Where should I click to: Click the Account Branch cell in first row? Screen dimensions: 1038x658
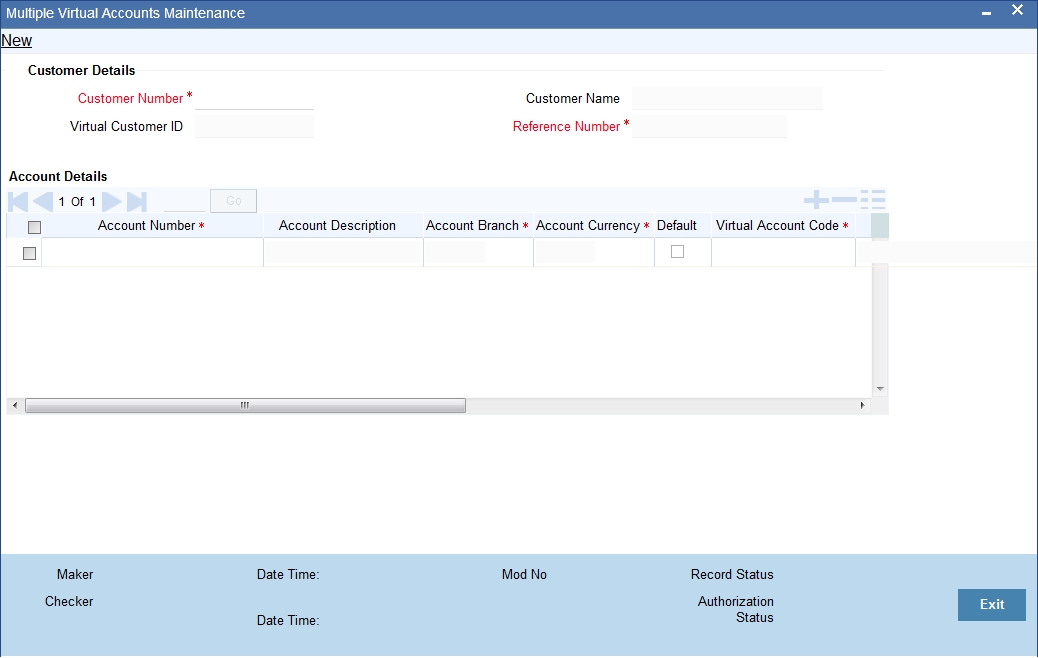tap(478, 253)
